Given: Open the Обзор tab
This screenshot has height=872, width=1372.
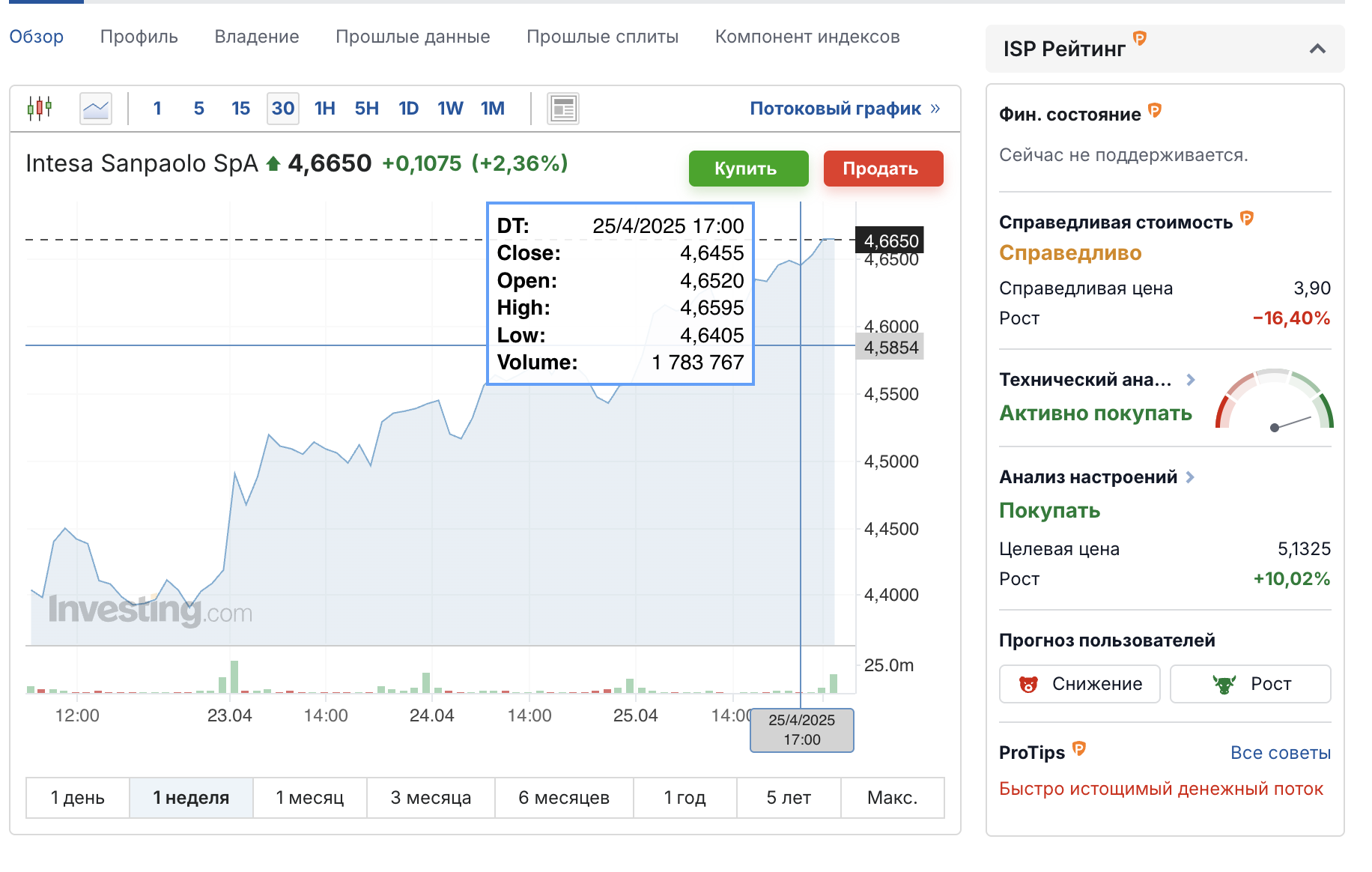Looking at the screenshot, I should (36, 37).
